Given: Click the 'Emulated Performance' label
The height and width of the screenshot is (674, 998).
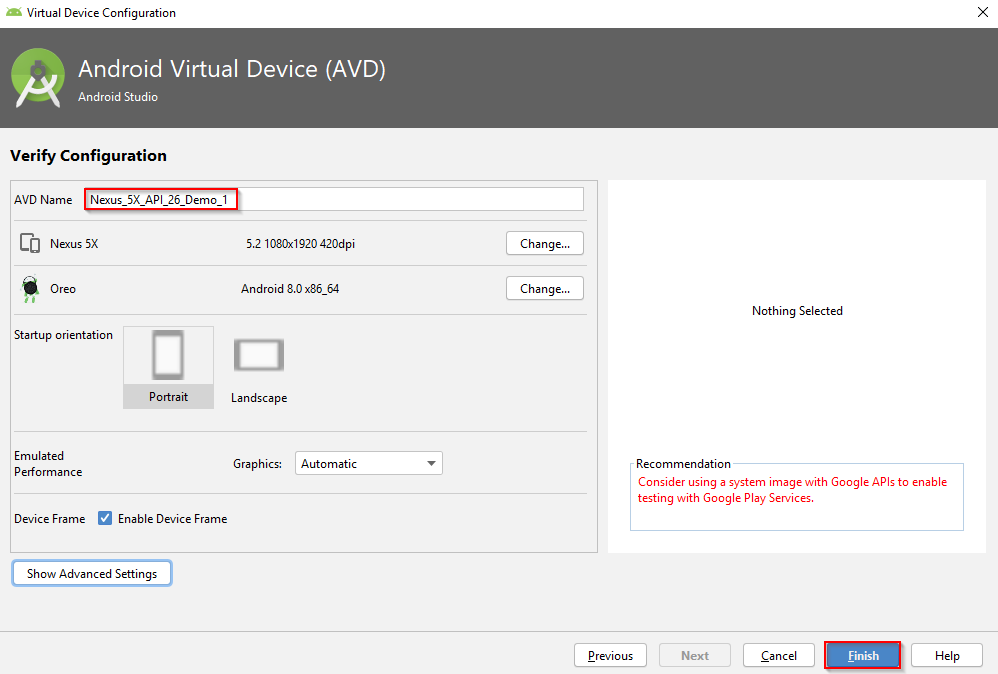Looking at the screenshot, I should pos(48,464).
